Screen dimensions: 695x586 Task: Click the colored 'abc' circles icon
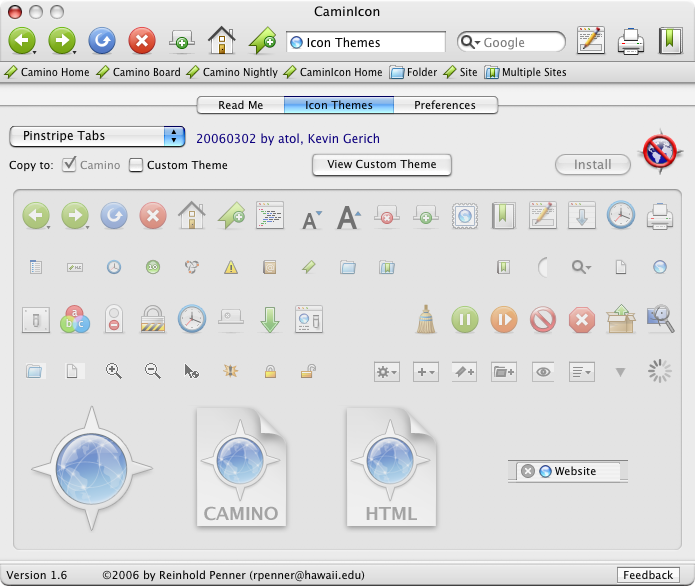point(74,319)
